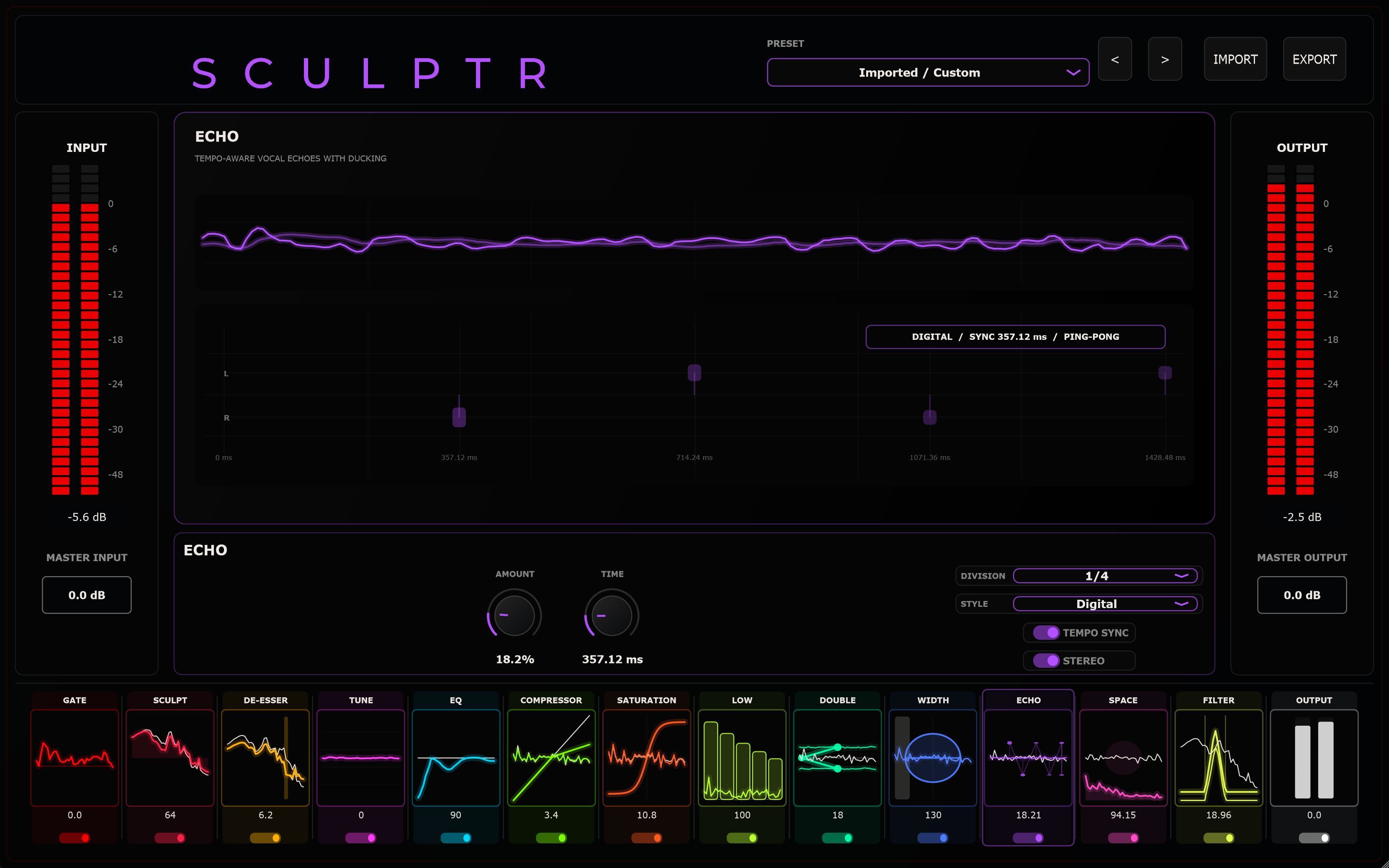The width and height of the screenshot is (1389, 868).
Task: Go to the next preset
Action: (1165, 59)
